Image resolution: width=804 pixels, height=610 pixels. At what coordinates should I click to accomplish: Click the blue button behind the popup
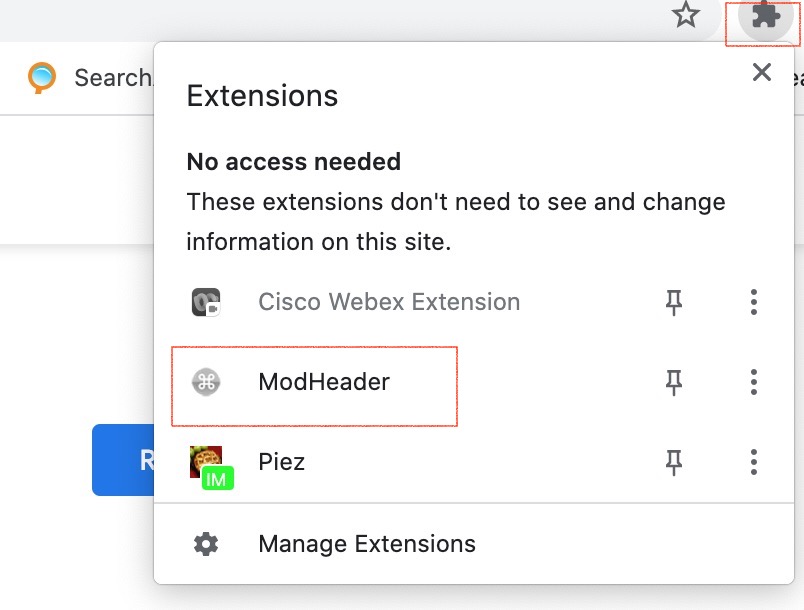[x=122, y=460]
